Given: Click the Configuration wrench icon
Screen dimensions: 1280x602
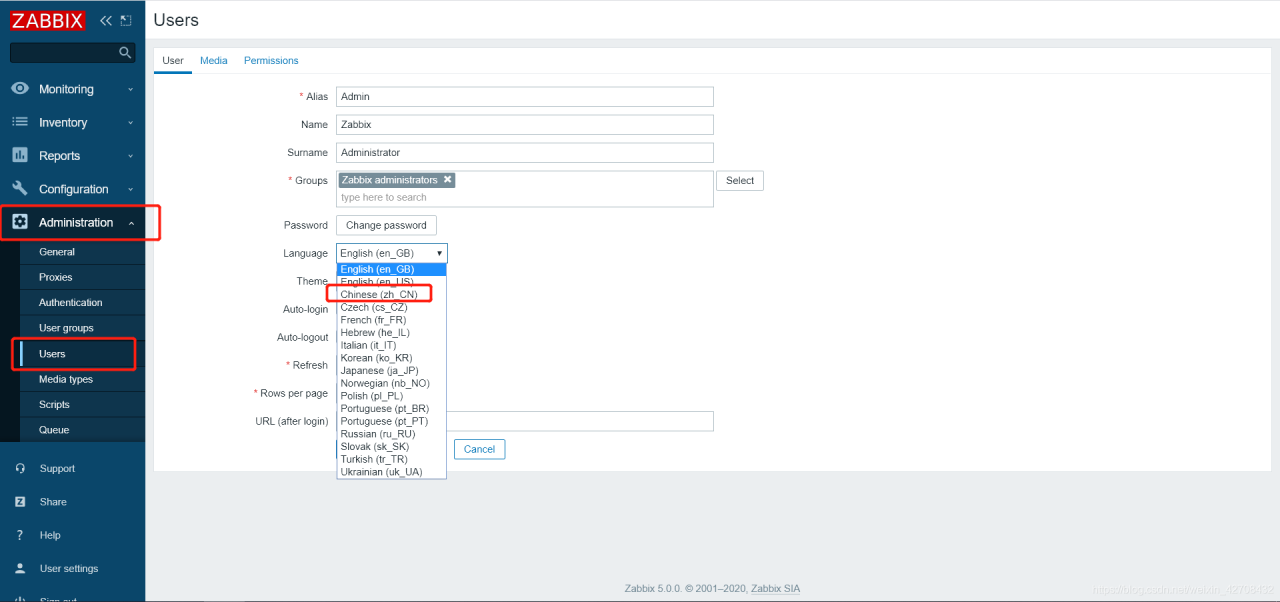Looking at the screenshot, I should click(x=20, y=188).
